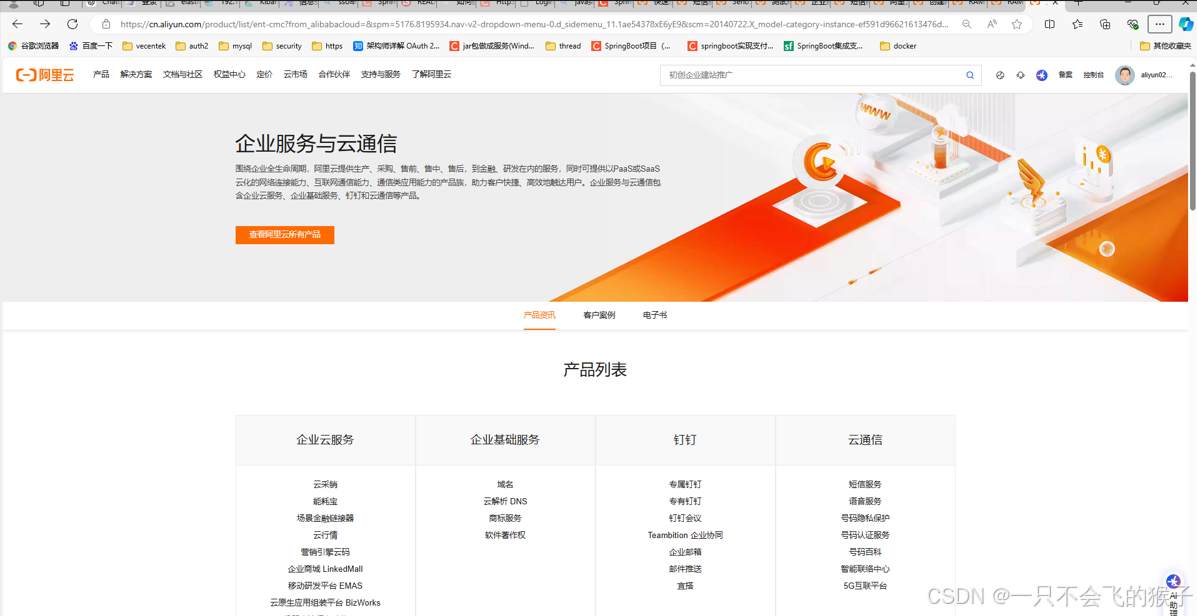Open the 支持与服务 menu
This screenshot has height=616, width=1197.
(x=380, y=75)
